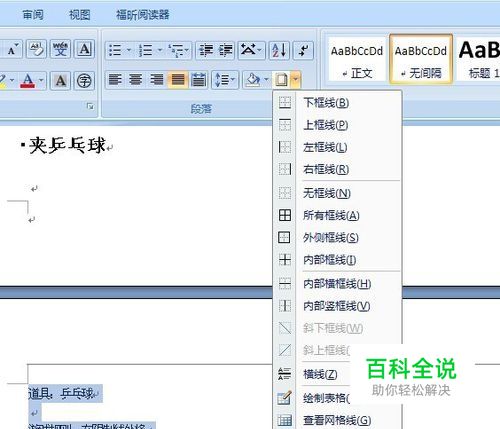Open numbering style dropdown arrow

(160, 50)
